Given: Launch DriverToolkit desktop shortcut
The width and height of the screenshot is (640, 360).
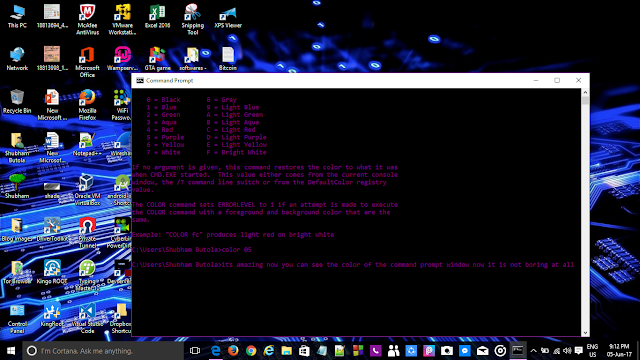Looking at the screenshot, I should tap(52, 229).
